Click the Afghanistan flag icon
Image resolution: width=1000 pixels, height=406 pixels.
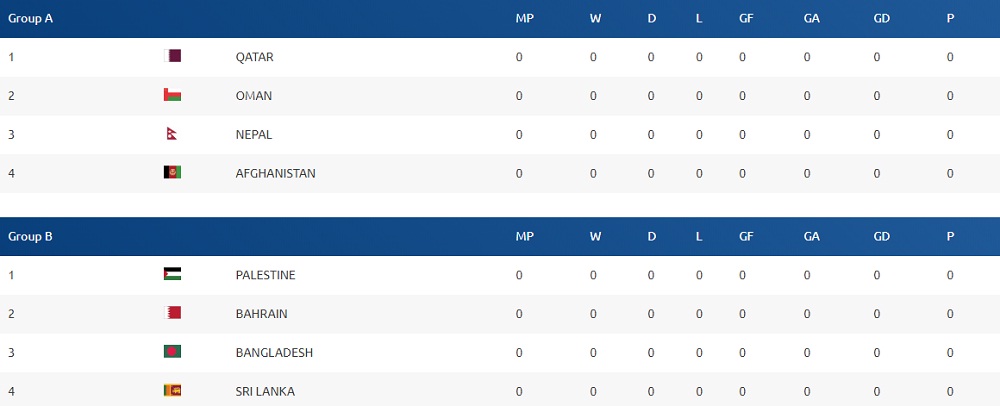coord(172,173)
